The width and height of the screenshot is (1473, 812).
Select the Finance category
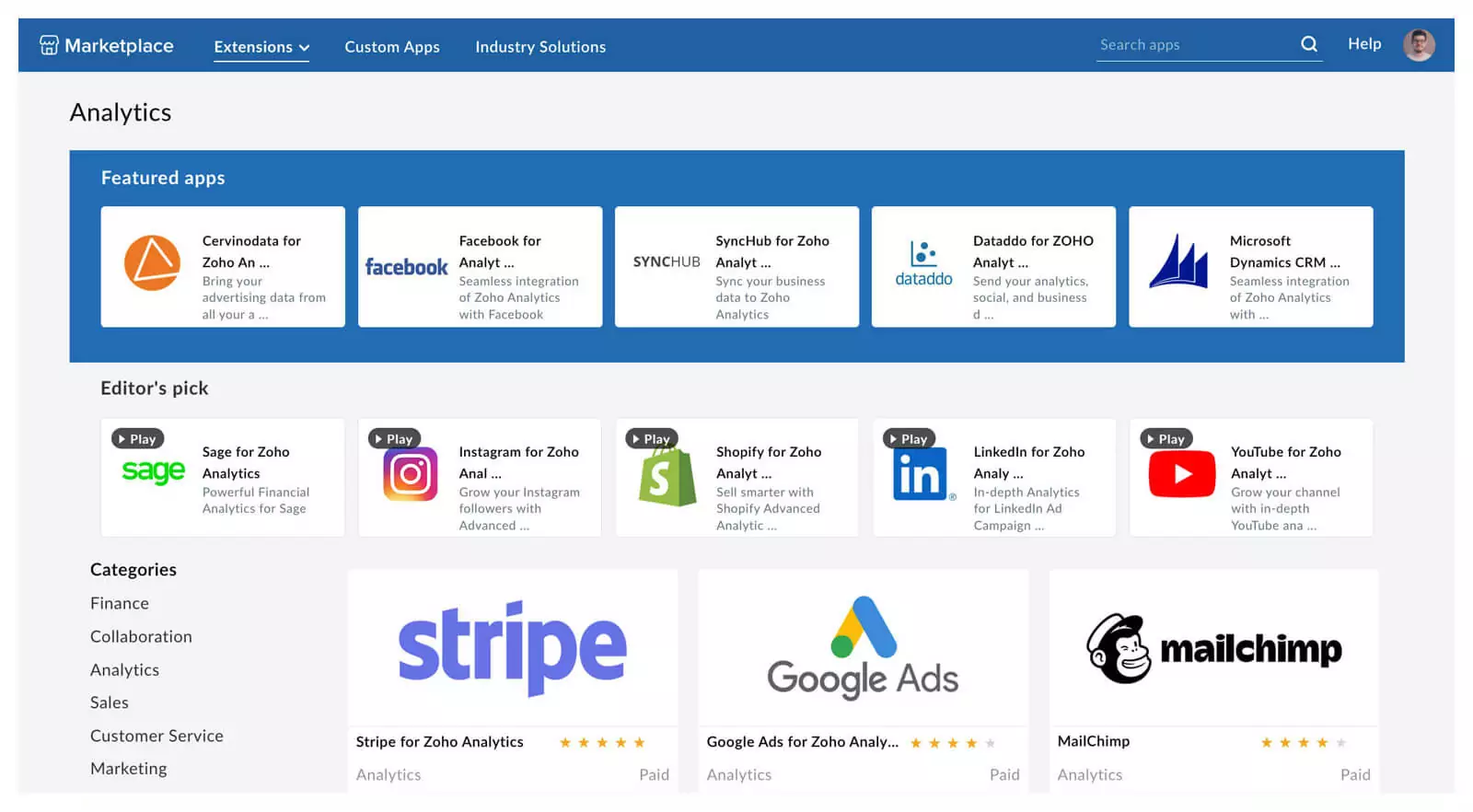[x=120, y=603]
